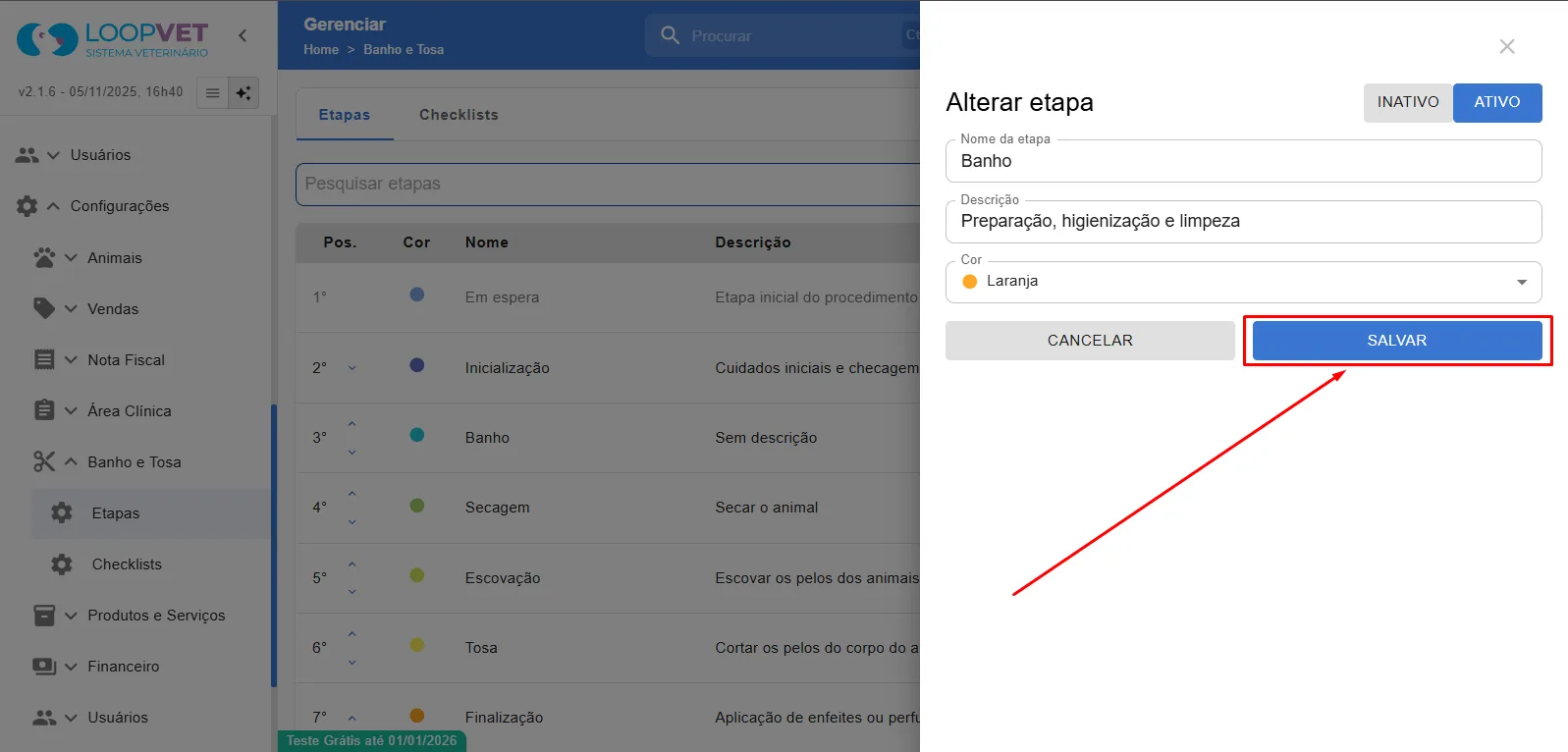
Task: Click the sparkle AI icon in the sidebar header
Action: [243, 92]
